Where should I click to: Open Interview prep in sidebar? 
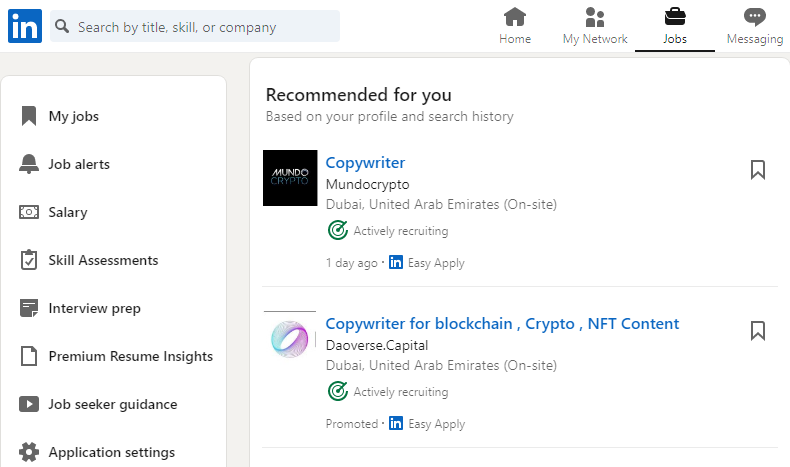tap(94, 308)
